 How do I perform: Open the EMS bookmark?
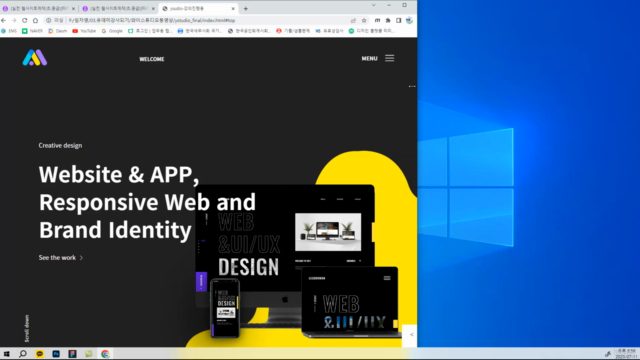(9, 31)
